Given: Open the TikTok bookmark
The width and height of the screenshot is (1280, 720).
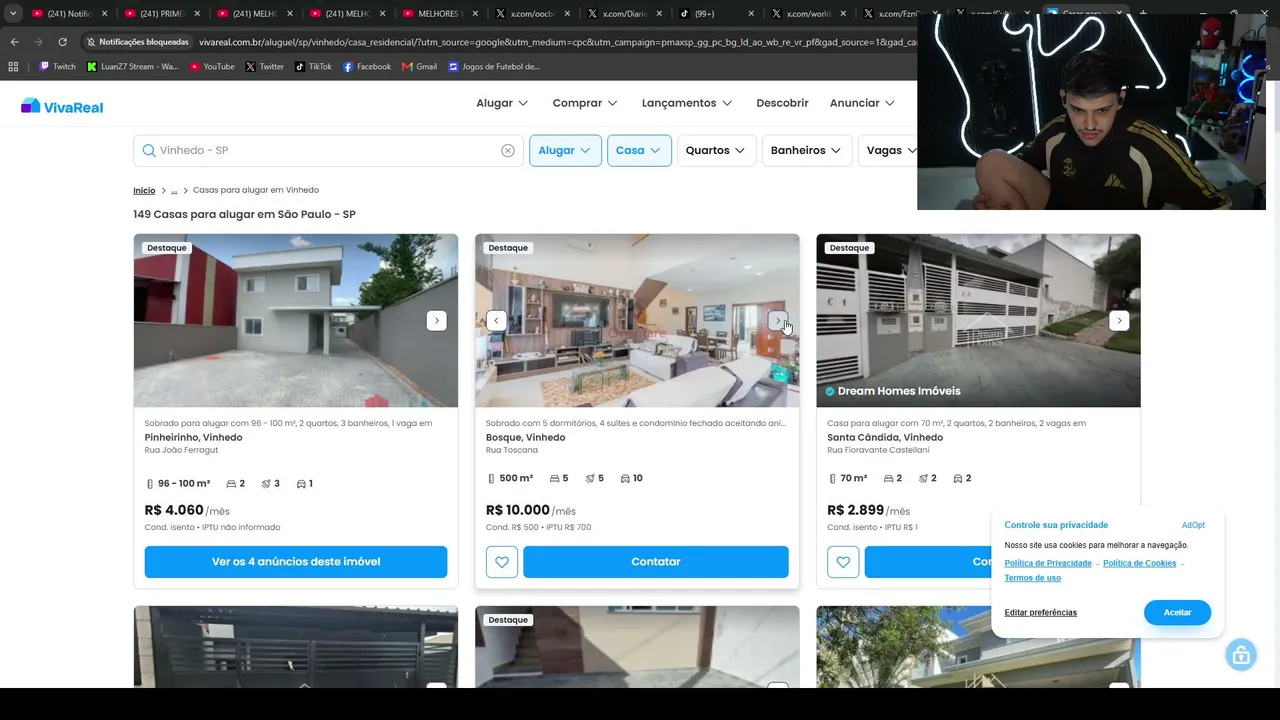Looking at the screenshot, I should 313,67.
